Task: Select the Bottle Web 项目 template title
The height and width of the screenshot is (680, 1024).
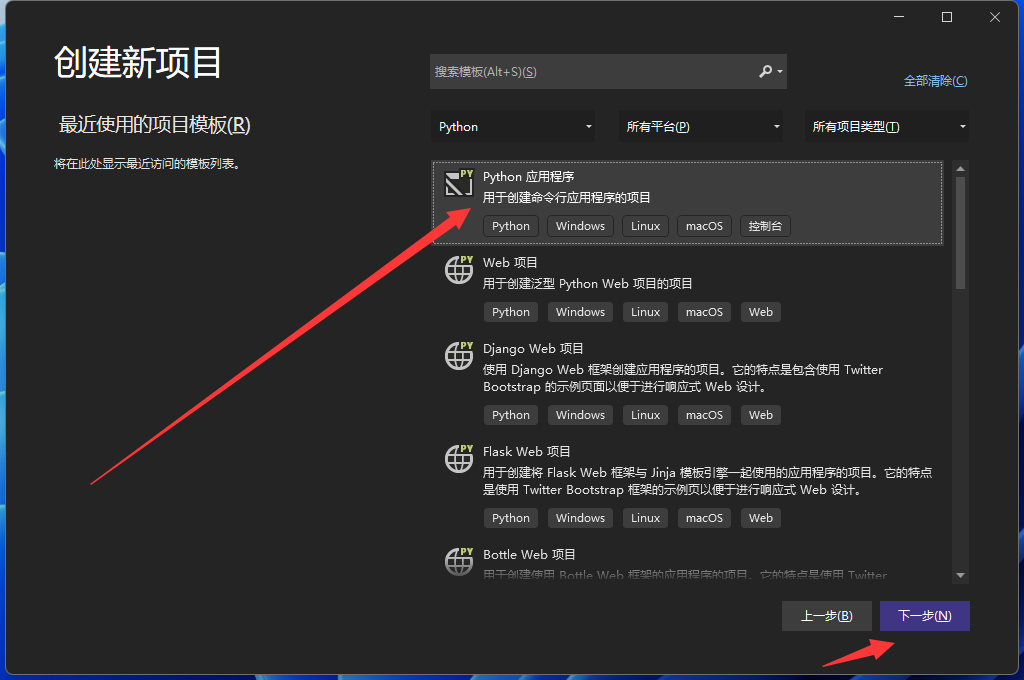Action: [529, 555]
